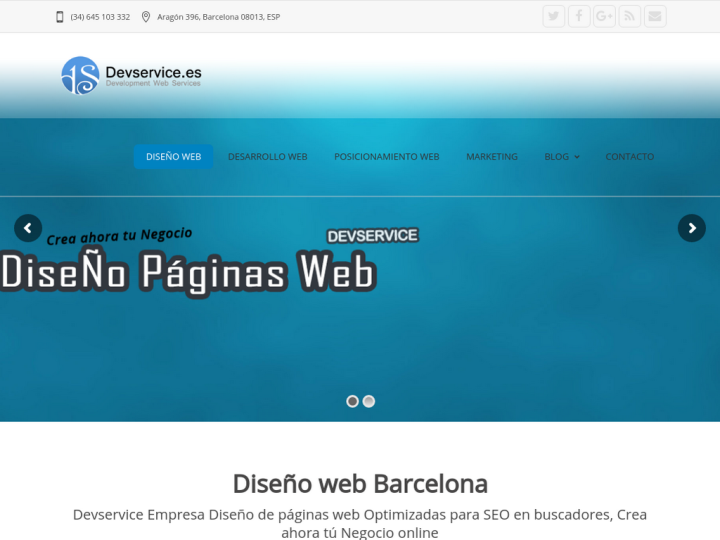The height and width of the screenshot is (540, 720).
Task: Open the Desarrollo Web menu item
Action: coord(267,157)
